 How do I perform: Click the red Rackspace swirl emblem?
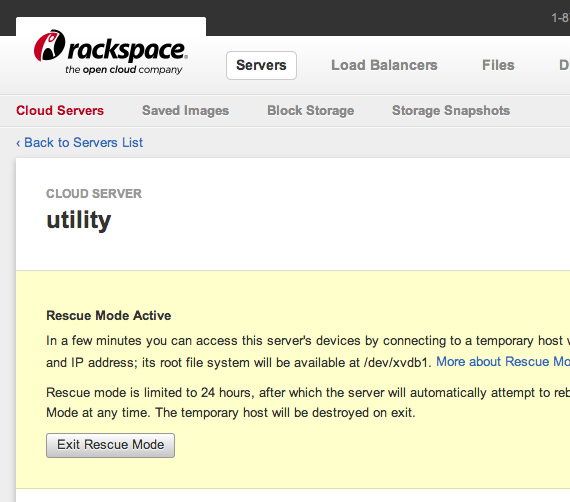pos(49,45)
